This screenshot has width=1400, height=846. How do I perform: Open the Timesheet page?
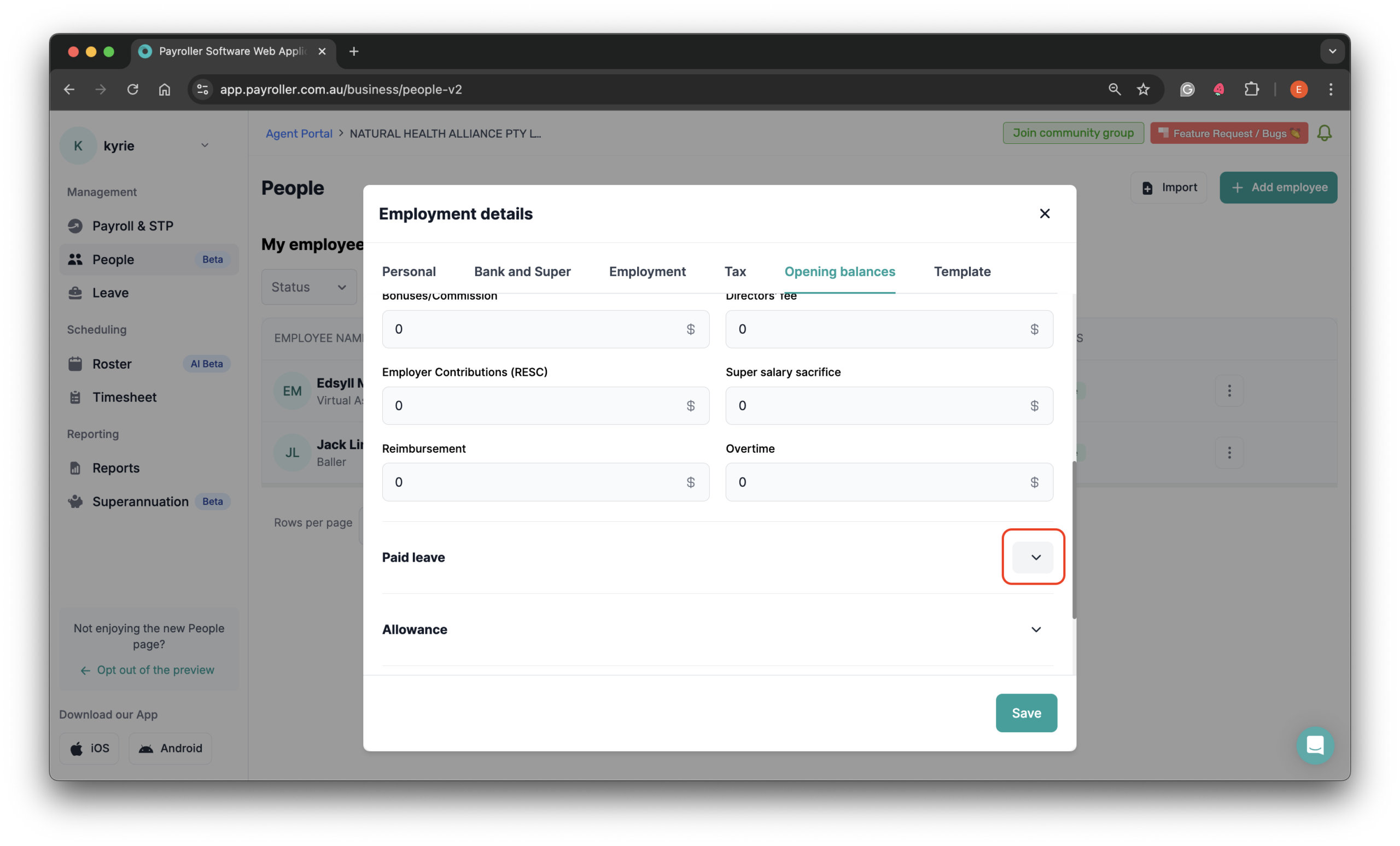click(125, 396)
